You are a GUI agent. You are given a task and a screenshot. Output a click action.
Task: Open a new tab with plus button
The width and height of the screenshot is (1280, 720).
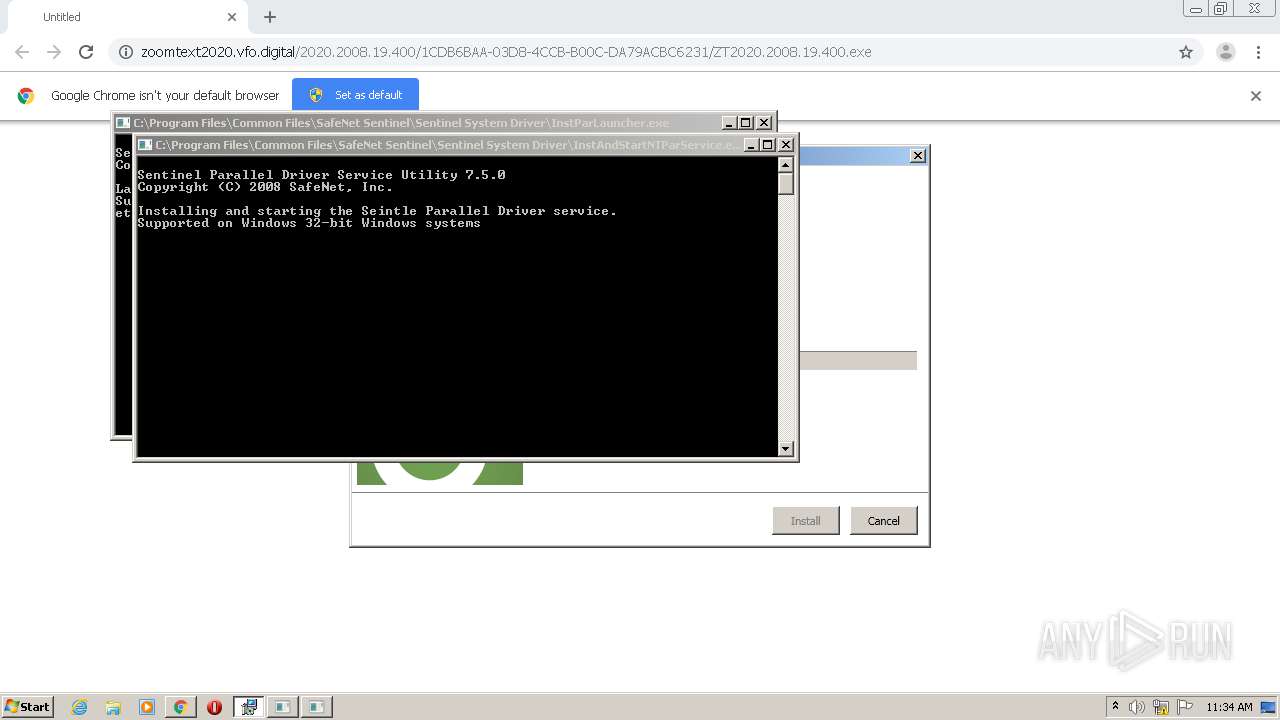click(x=270, y=17)
